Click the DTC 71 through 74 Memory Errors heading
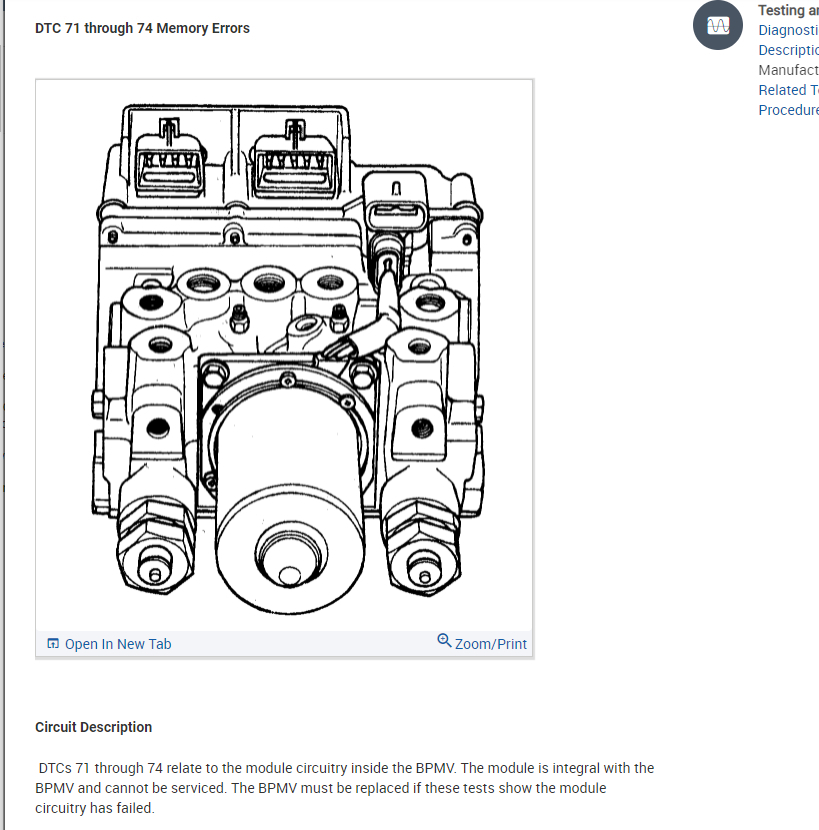819x830 pixels. [x=142, y=28]
